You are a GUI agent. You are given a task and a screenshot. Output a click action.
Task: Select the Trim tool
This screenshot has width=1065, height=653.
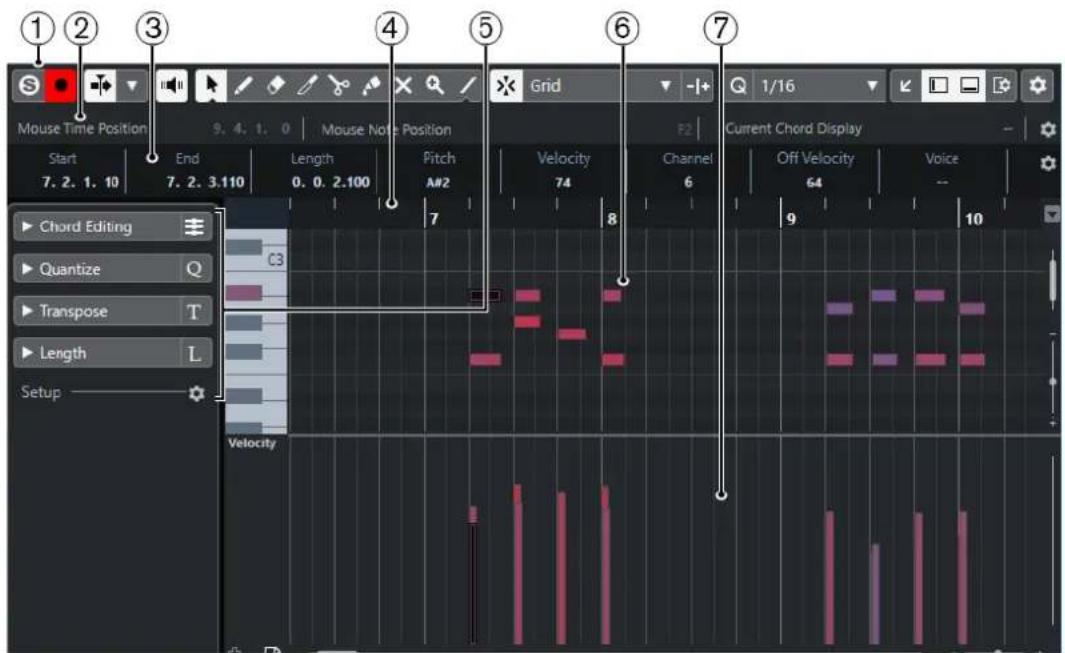(x=307, y=86)
